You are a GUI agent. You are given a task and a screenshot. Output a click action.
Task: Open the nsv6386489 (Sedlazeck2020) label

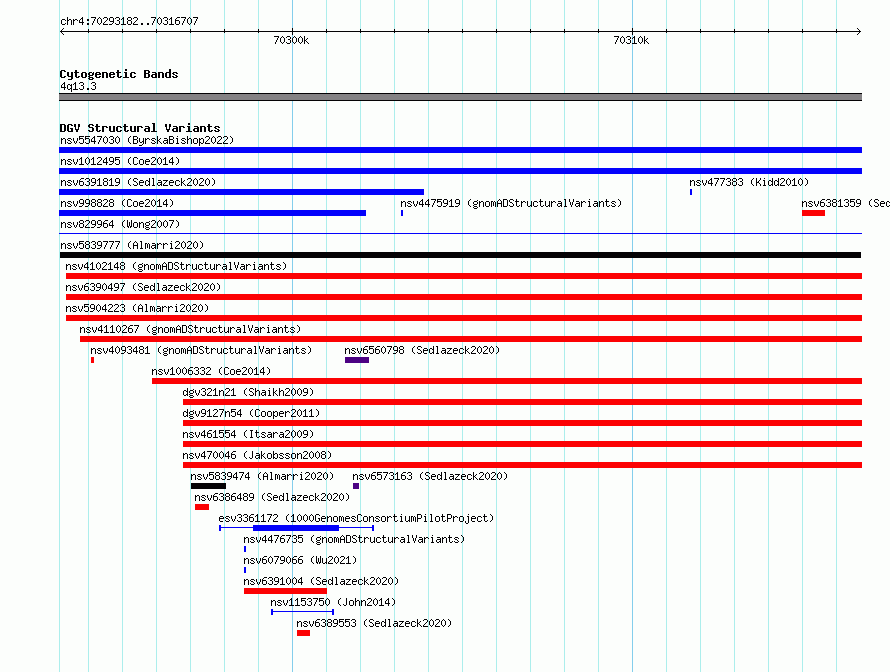272,497
